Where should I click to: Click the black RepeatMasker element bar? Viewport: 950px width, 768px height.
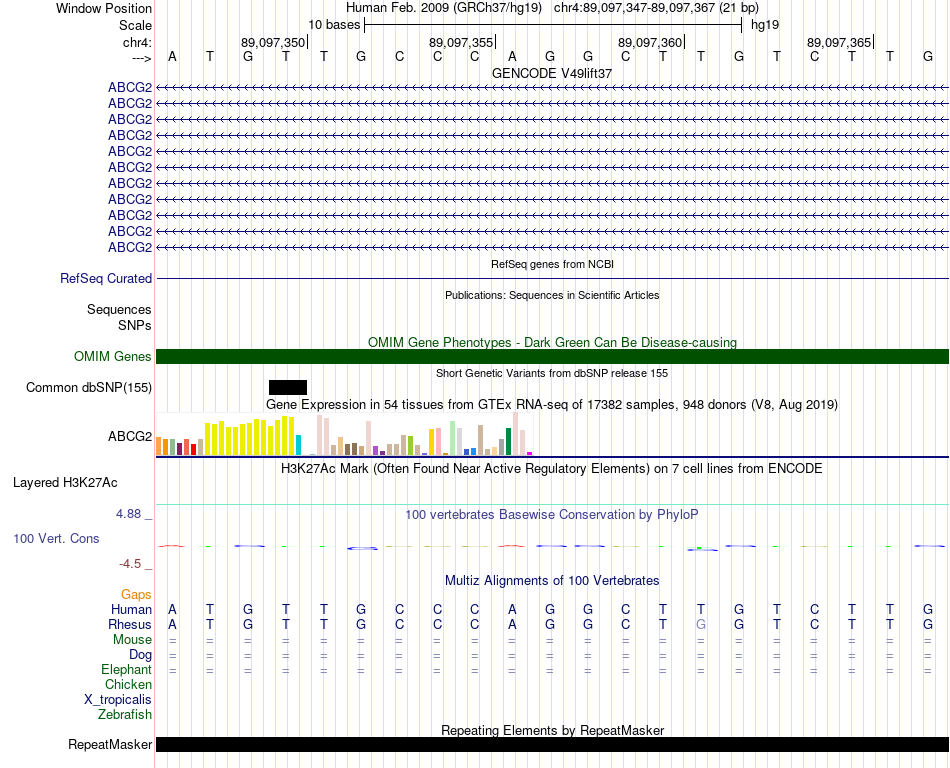(552, 744)
